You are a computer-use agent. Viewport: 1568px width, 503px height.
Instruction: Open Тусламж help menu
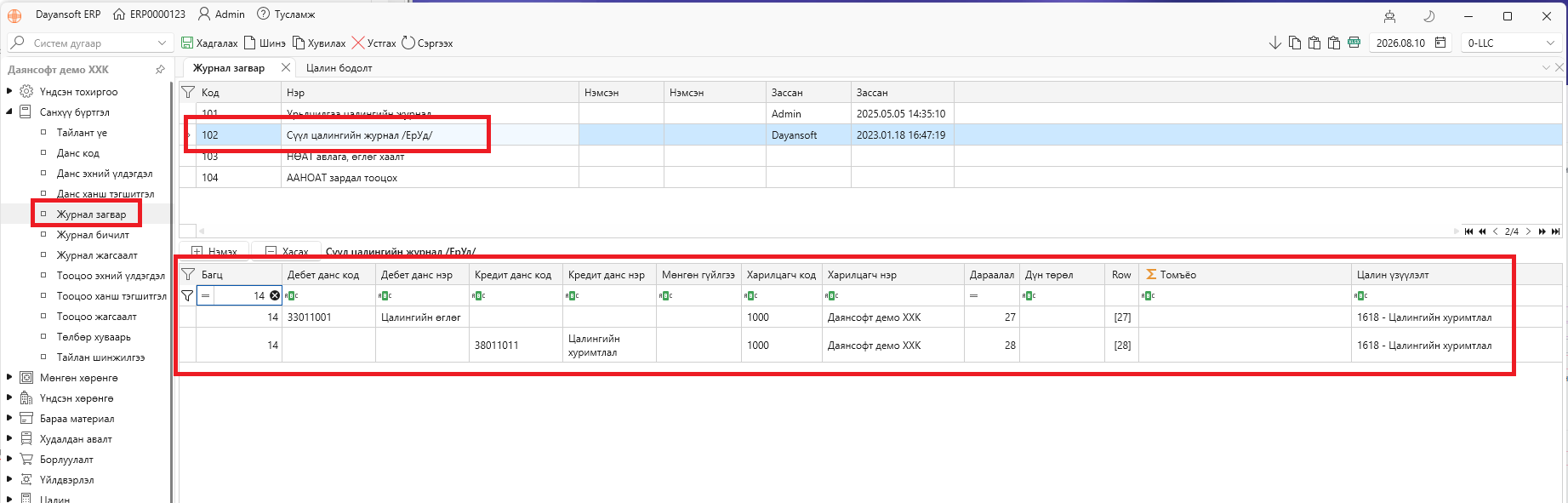coord(286,14)
